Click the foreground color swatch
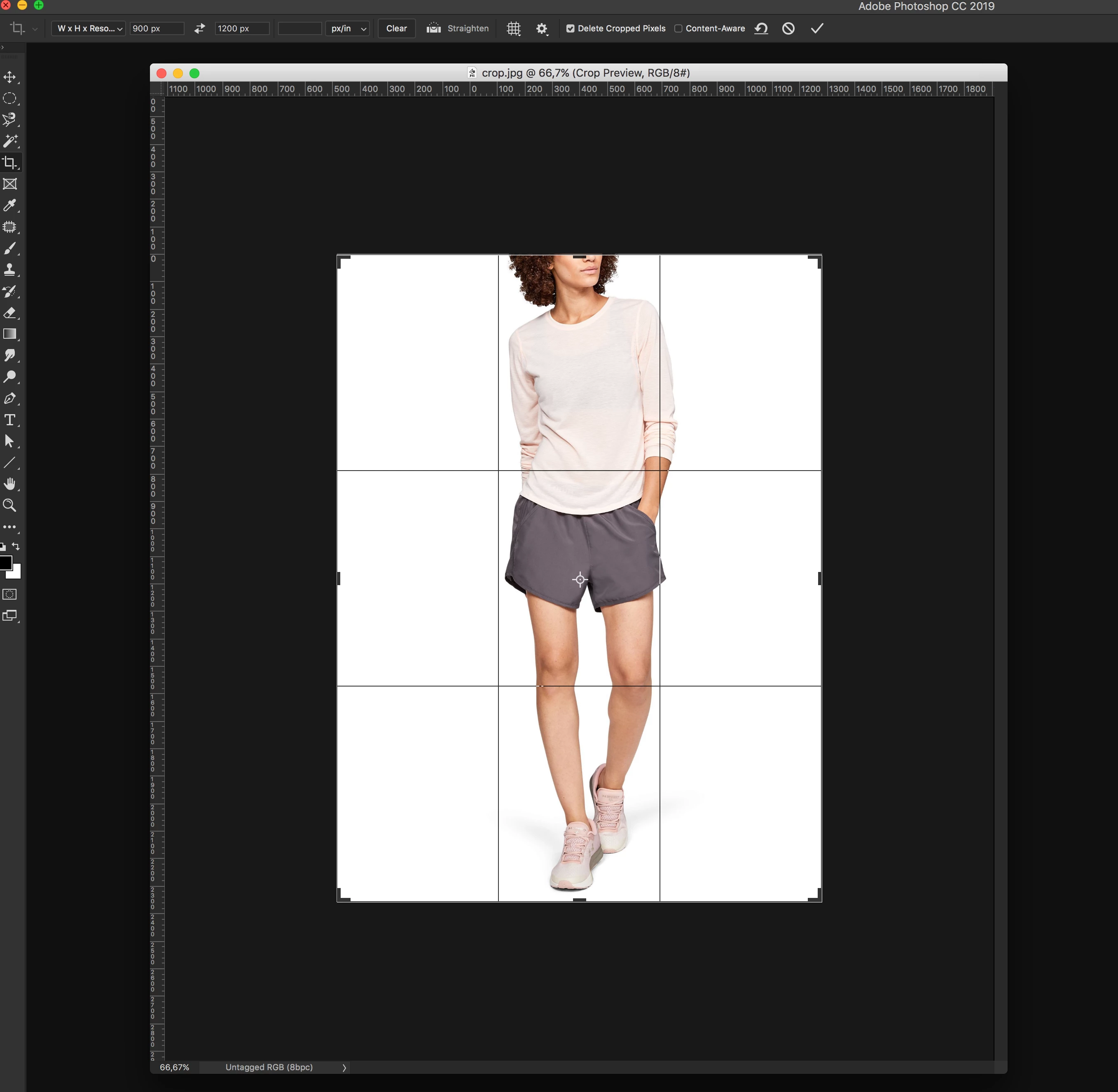 5,562
